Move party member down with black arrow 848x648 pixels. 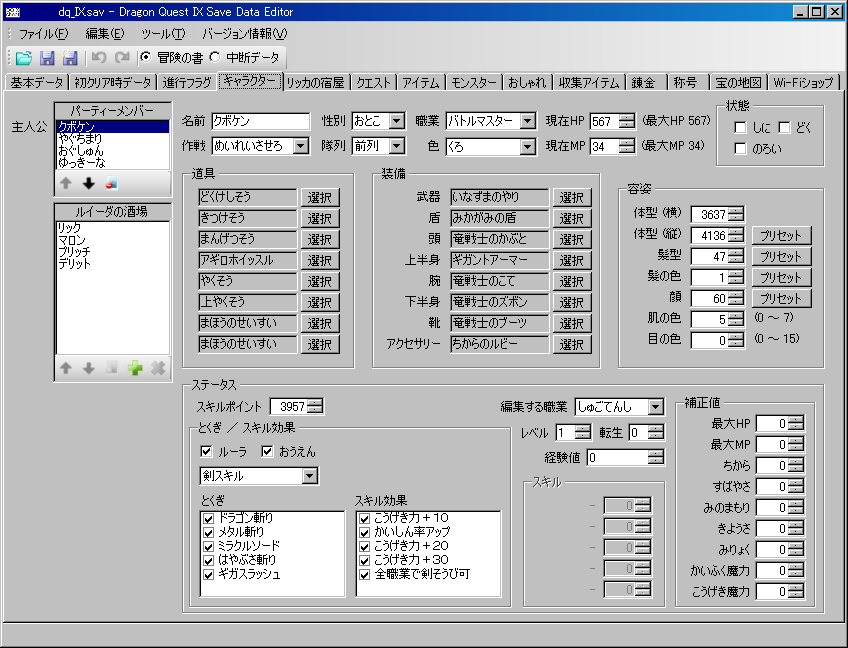pyautogui.click(x=88, y=183)
